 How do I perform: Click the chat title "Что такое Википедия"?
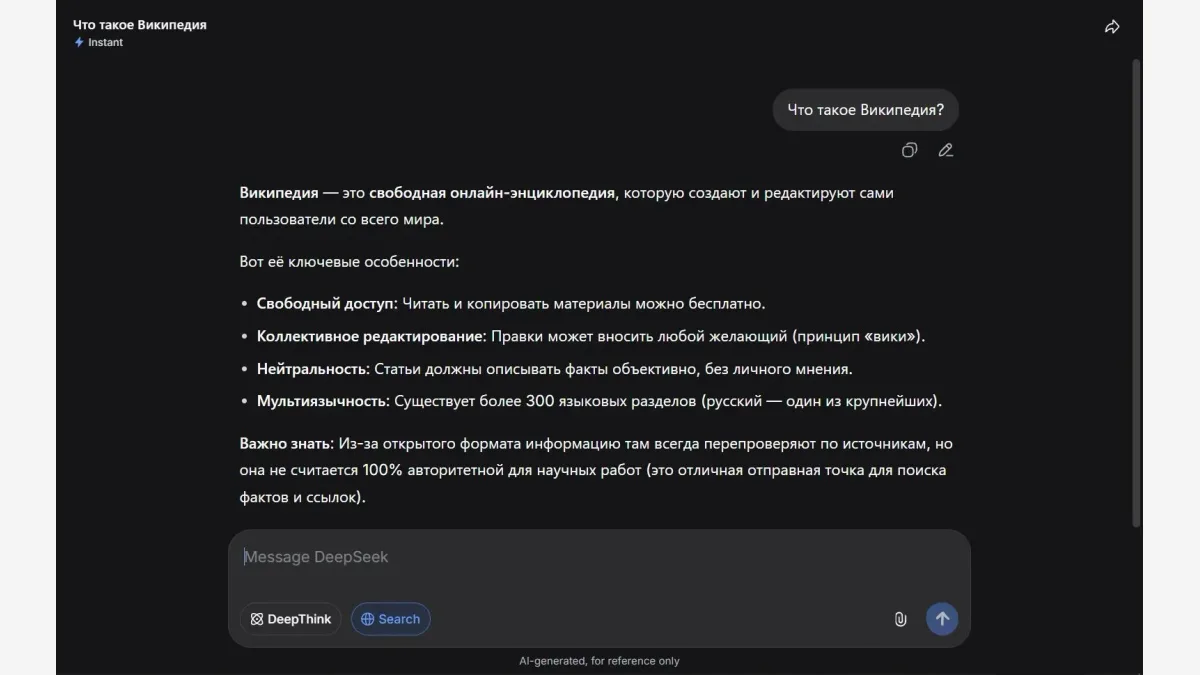point(140,25)
